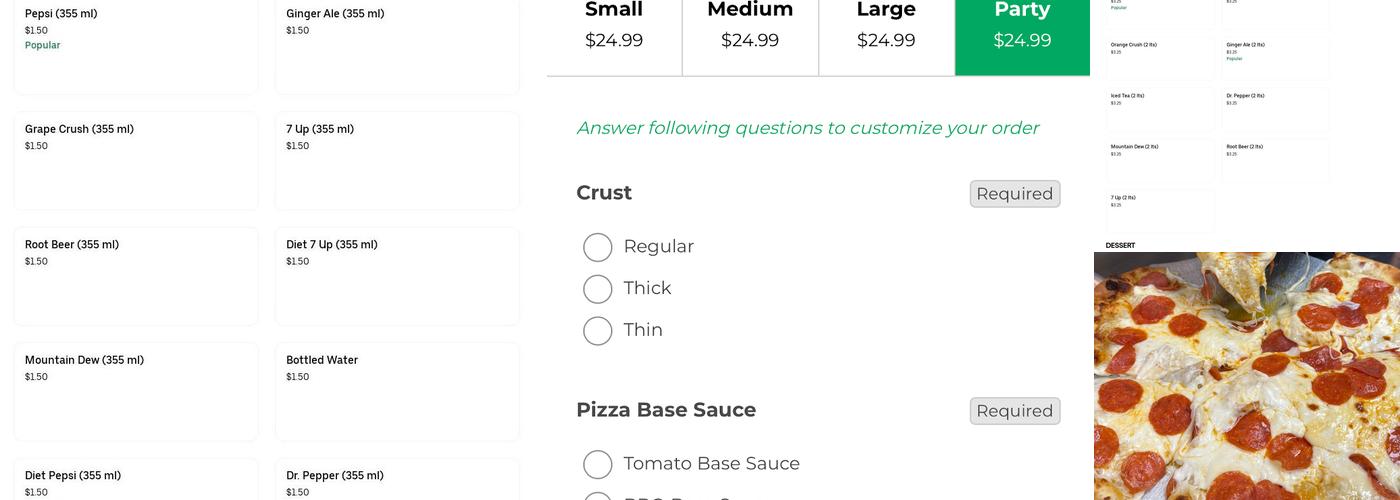Screen dimensions: 1400x500
Task: Click the Ginger Ale (355 ml) card
Action: click(397, 45)
